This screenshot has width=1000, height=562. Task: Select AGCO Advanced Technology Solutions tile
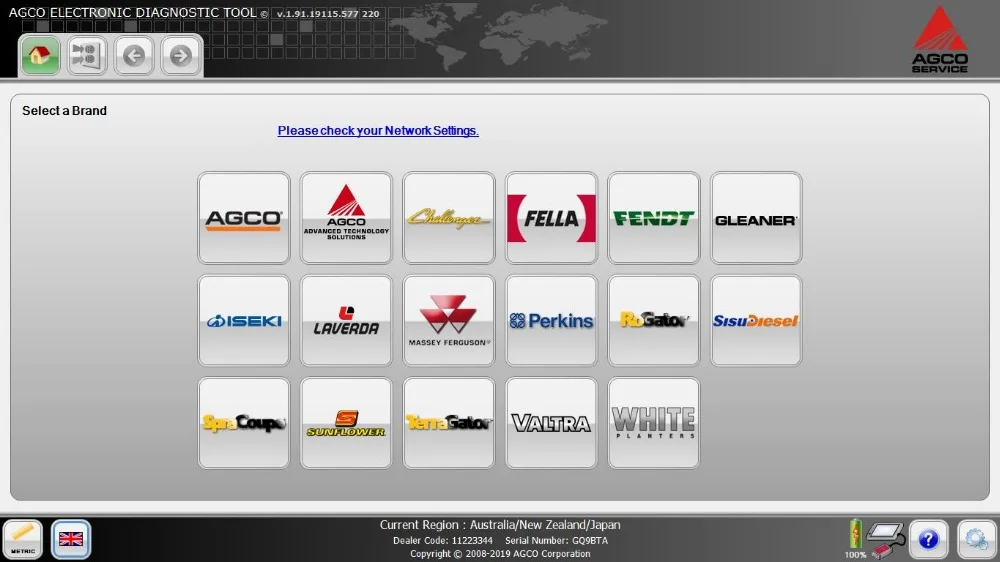pyautogui.click(x=346, y=218)
